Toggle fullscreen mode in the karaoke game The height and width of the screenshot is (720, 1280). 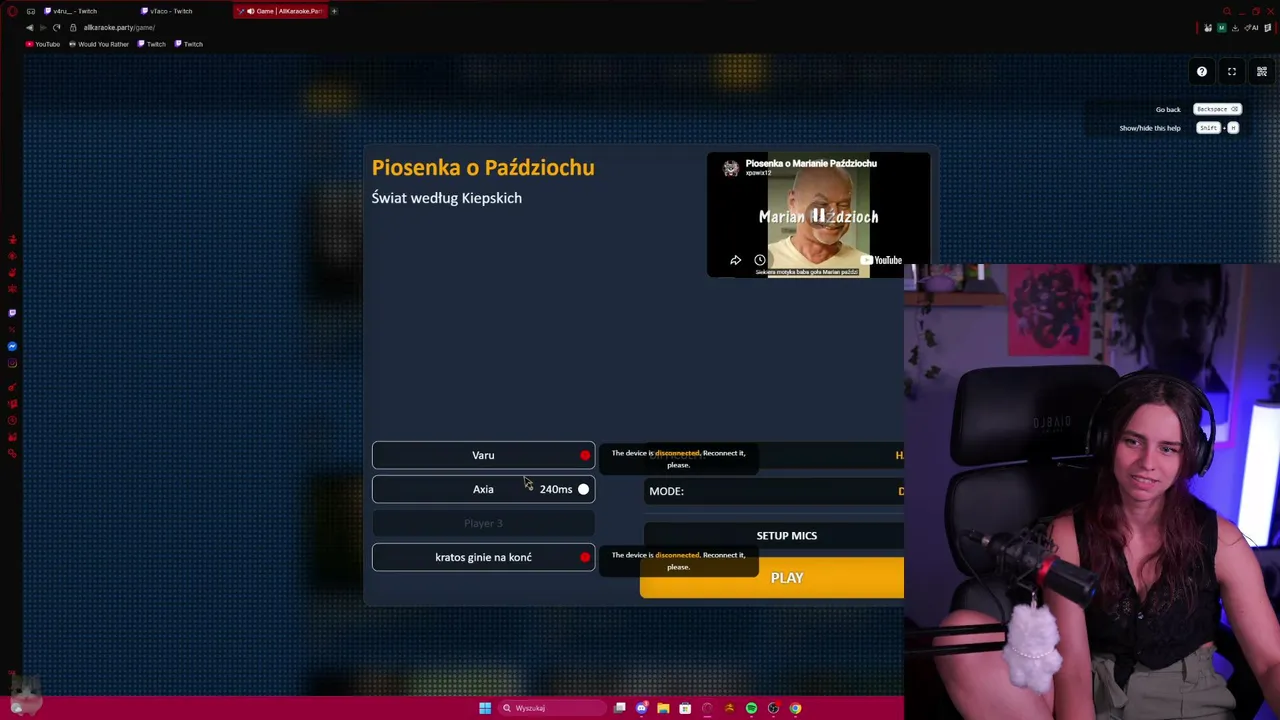tap(1232, 71)
